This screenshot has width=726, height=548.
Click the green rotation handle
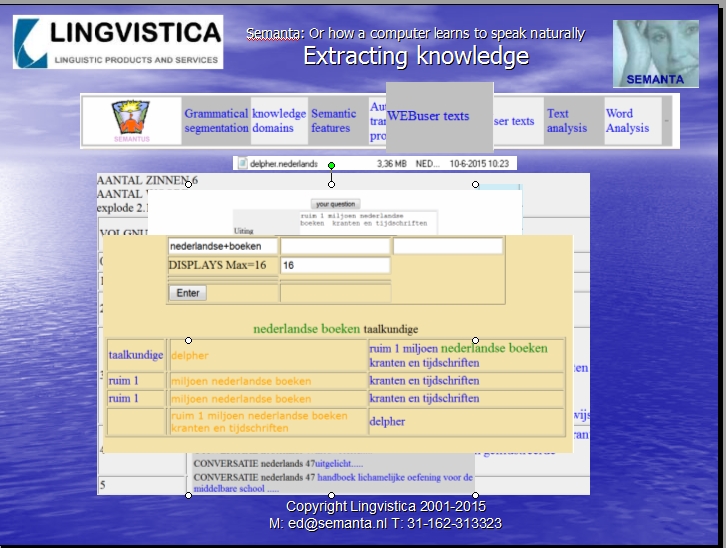tap(331, 165)
